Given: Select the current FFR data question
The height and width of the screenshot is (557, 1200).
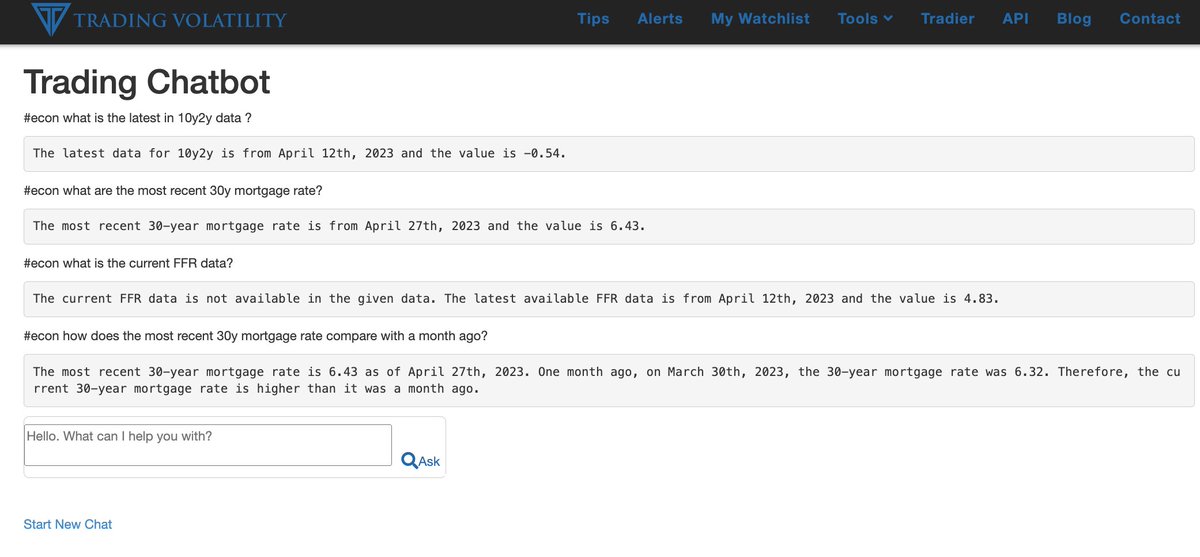Looking at the screenshot, I should click(x=128, y=263).
